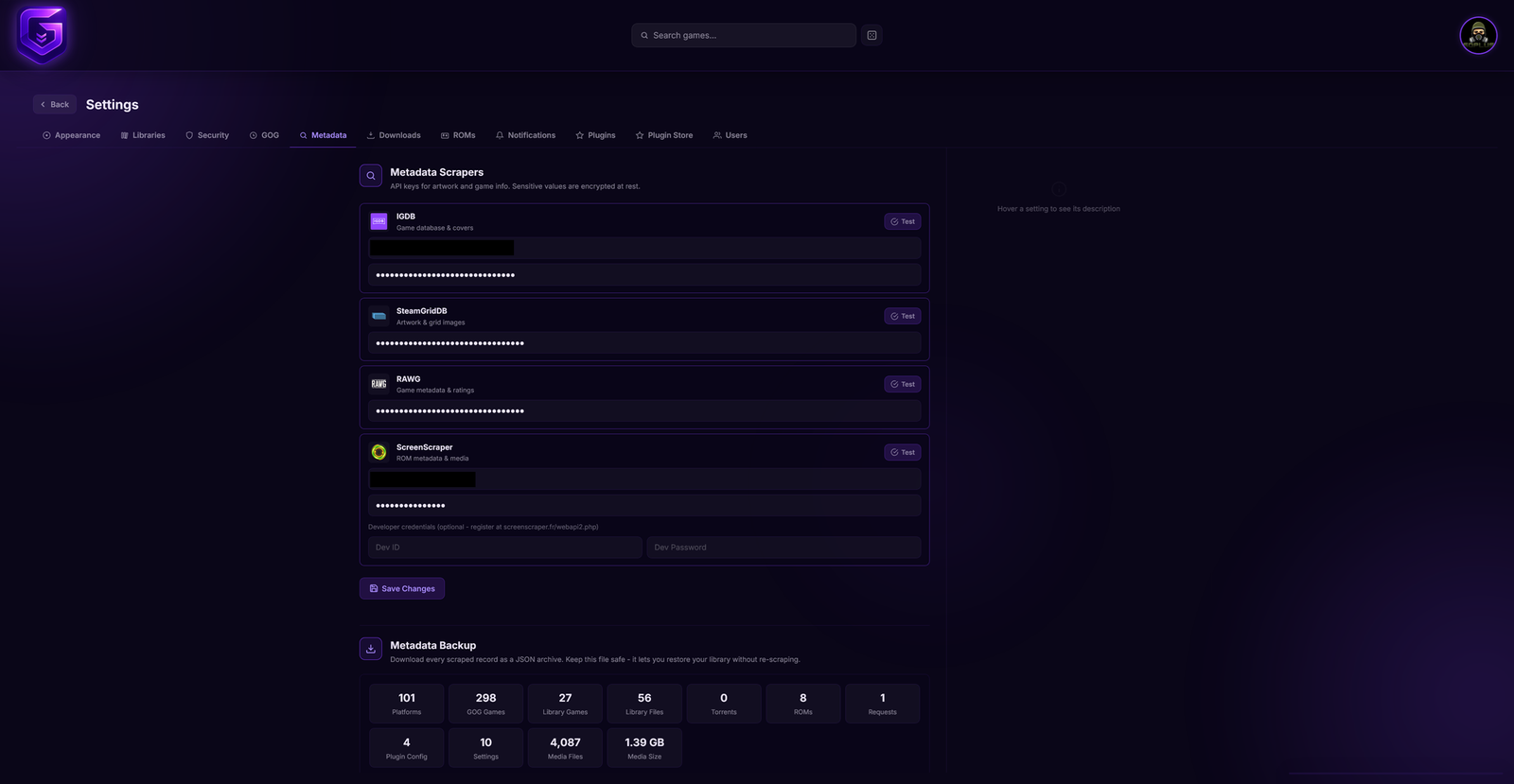
Task: Open the Downloads tab
Action: 394,135
